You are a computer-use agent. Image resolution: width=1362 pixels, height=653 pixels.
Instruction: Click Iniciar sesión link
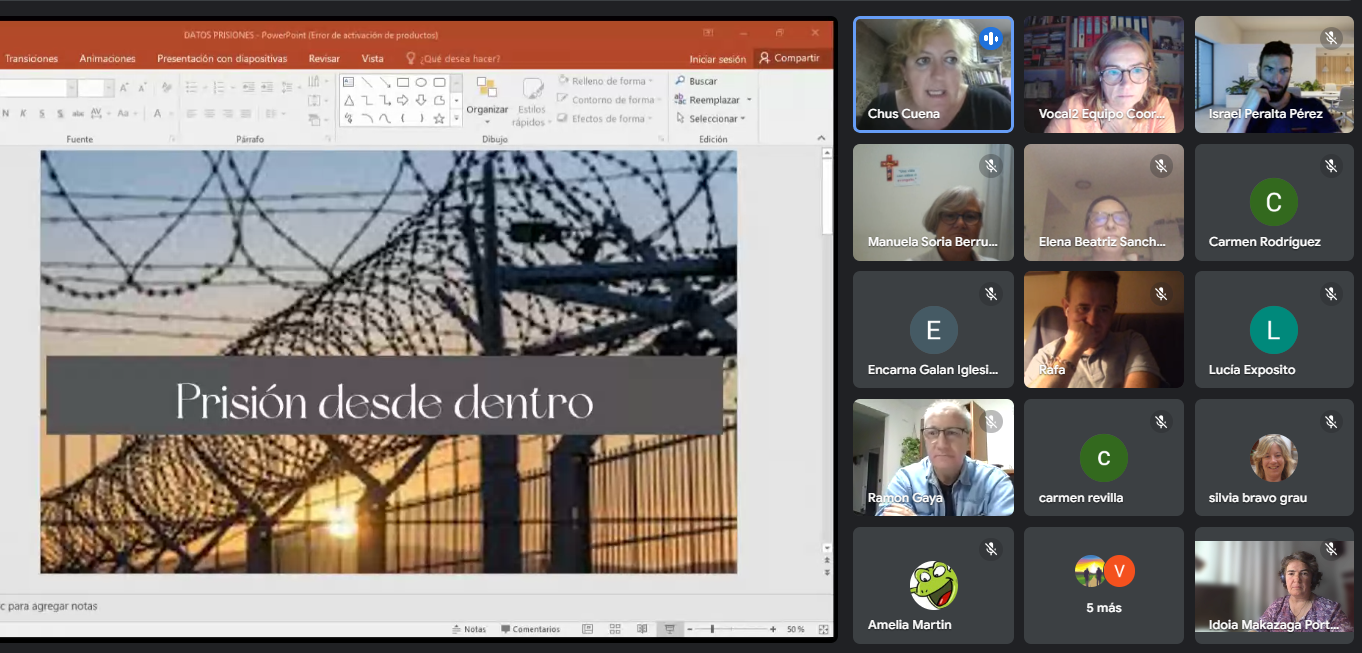coord(717,59)
